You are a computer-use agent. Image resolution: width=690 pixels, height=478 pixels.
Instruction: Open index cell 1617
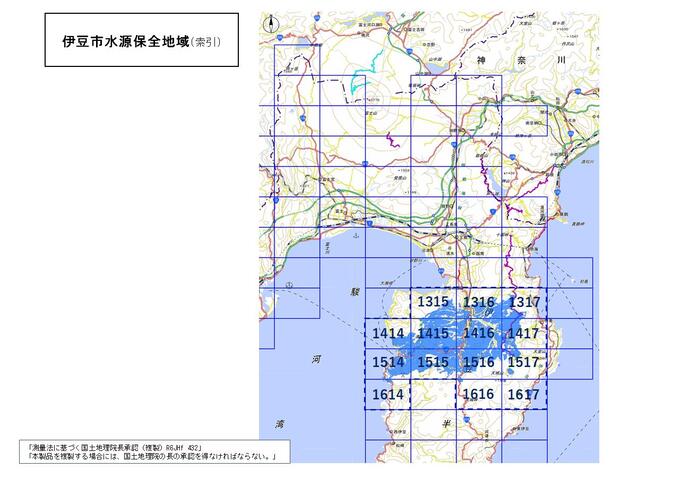coord(524,394)
